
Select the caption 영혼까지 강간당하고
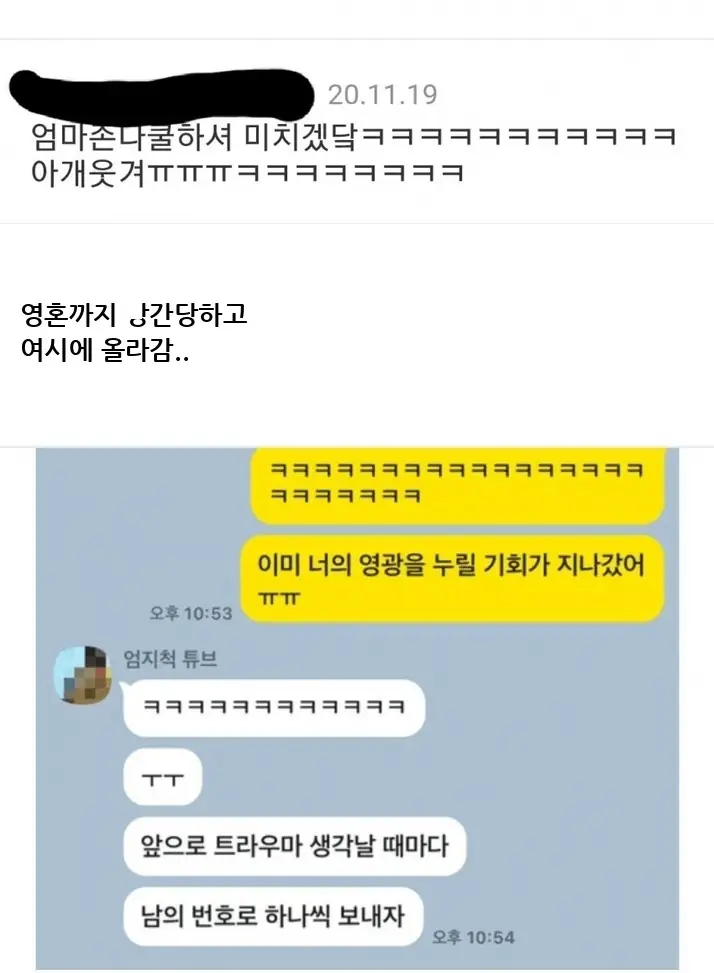[134, 314]
